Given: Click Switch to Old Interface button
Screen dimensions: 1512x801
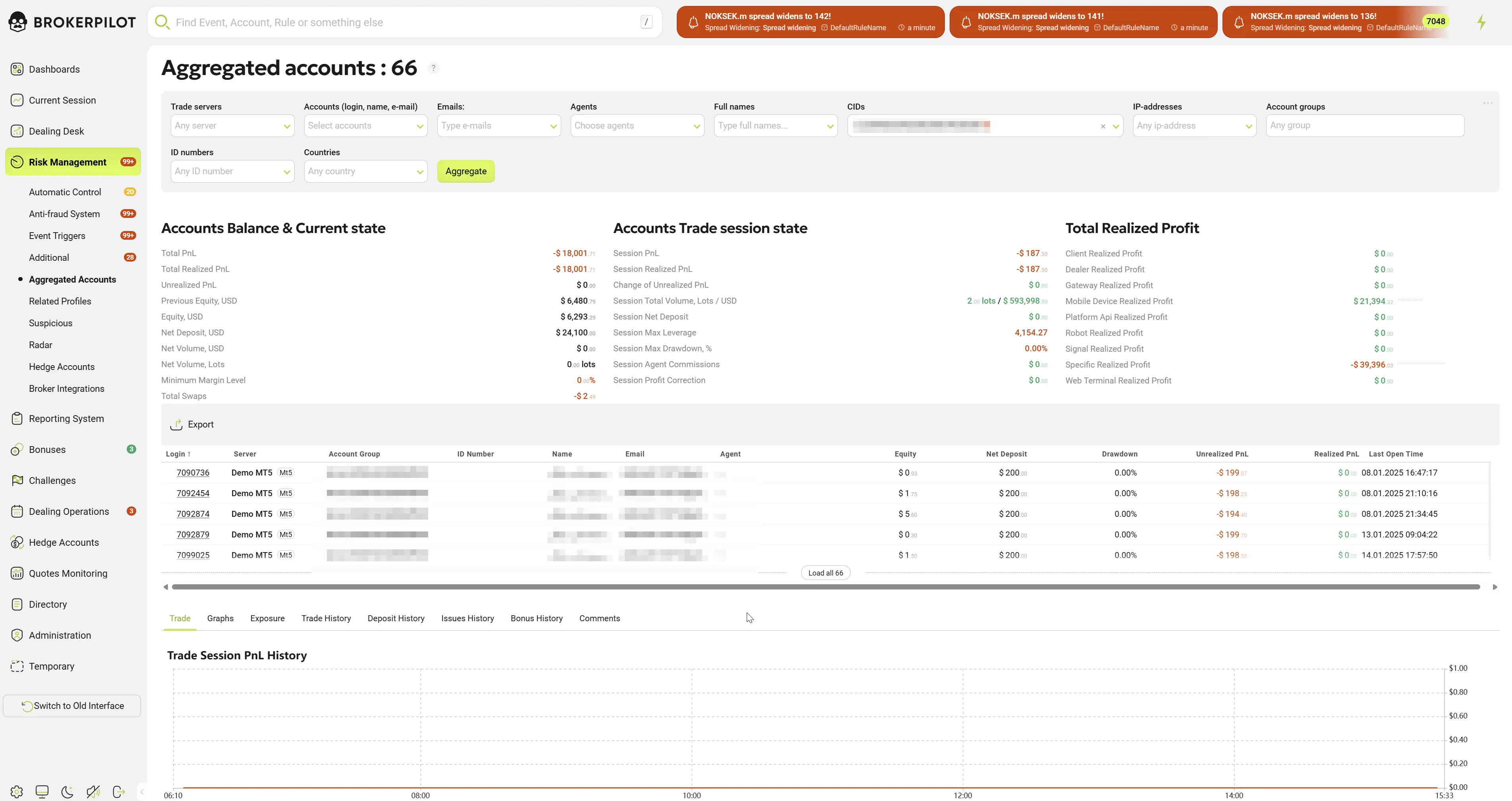Looking at the screenshot, I should (72, 706).
